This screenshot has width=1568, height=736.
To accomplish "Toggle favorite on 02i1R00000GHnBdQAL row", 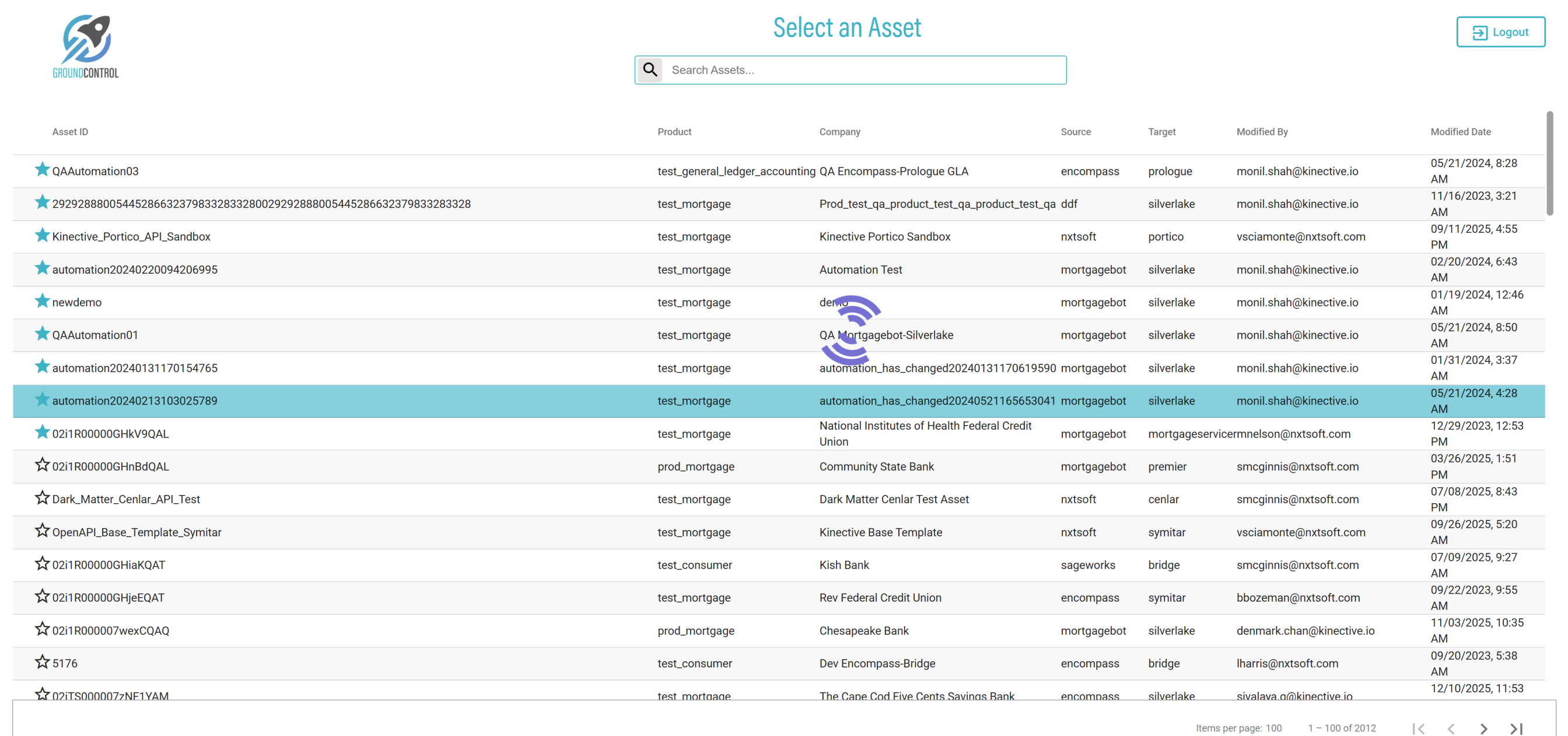I will click(x=42, y=465).
